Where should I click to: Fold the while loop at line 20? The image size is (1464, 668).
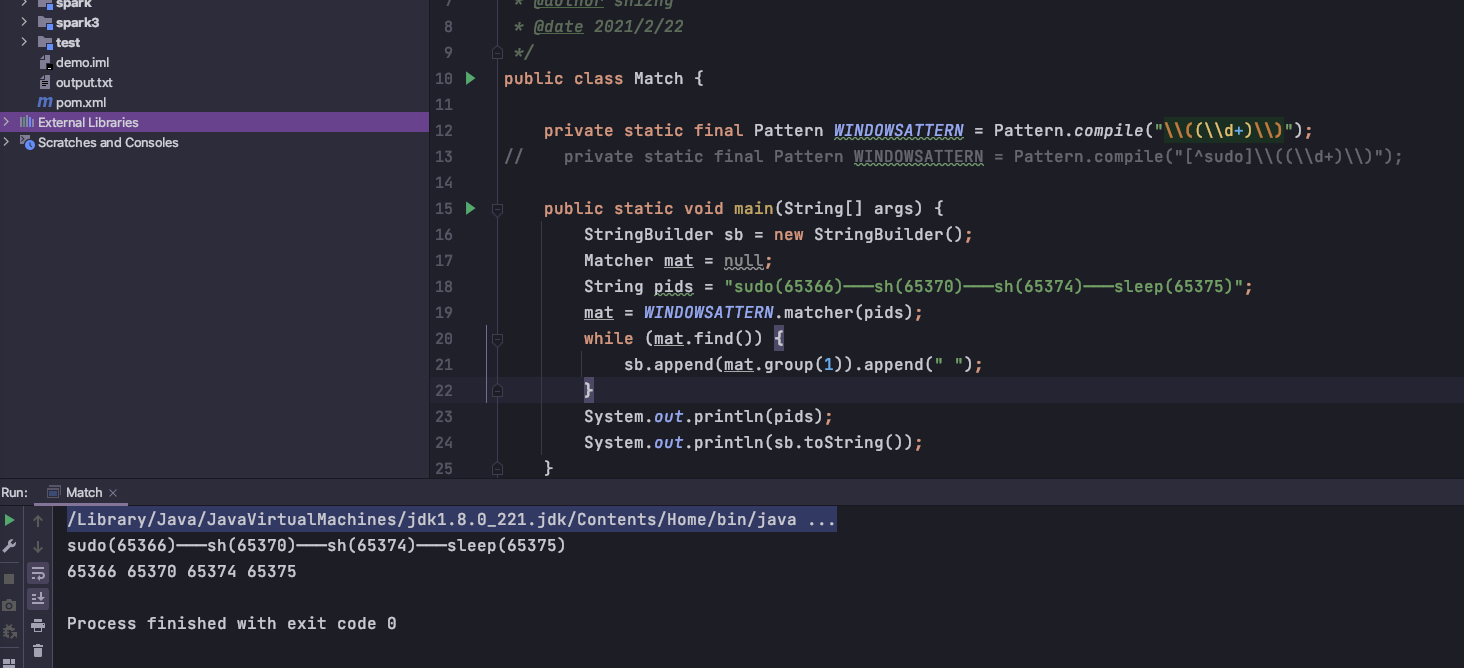coord(497,338)
